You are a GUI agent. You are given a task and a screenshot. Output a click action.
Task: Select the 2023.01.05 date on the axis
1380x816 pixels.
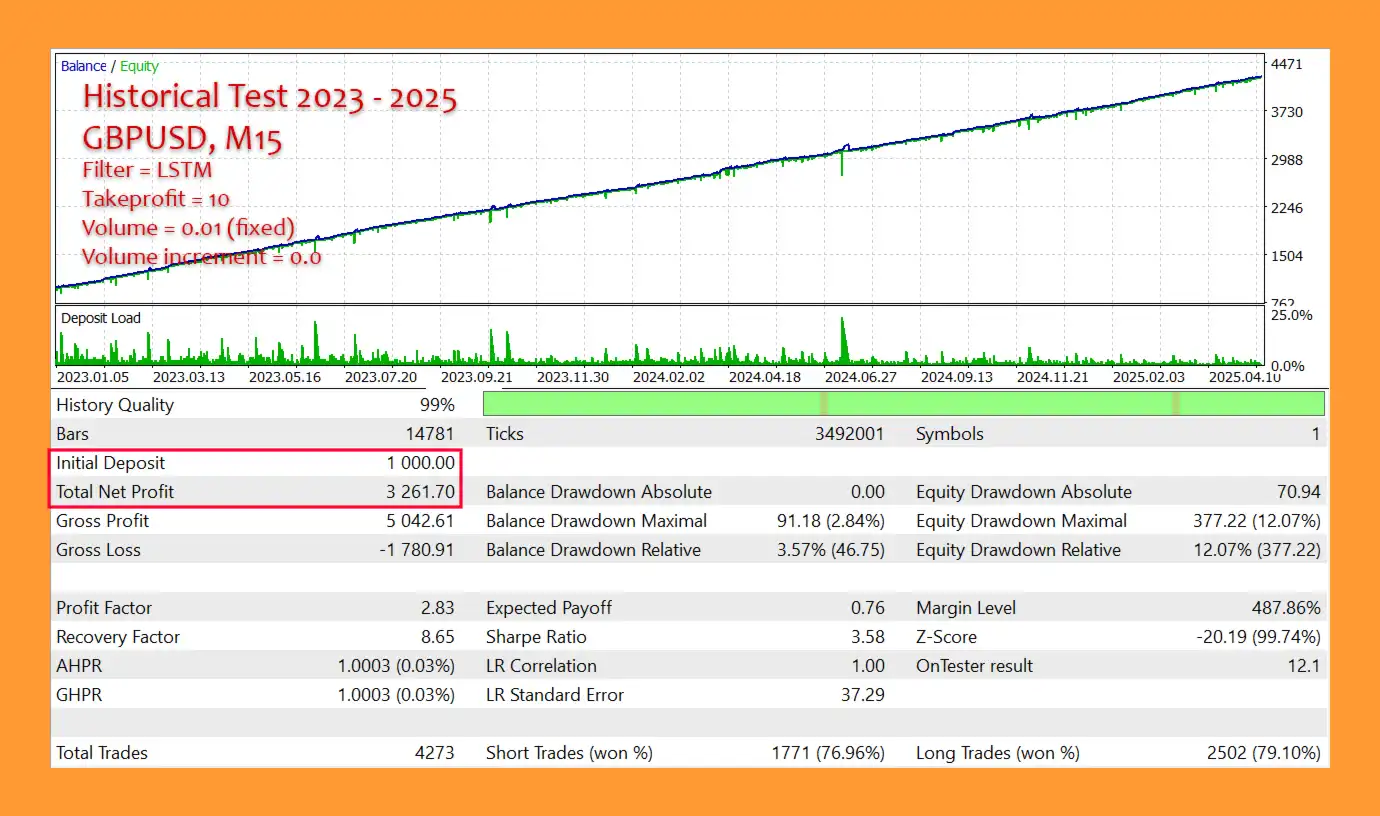click(x=92, y=377)
